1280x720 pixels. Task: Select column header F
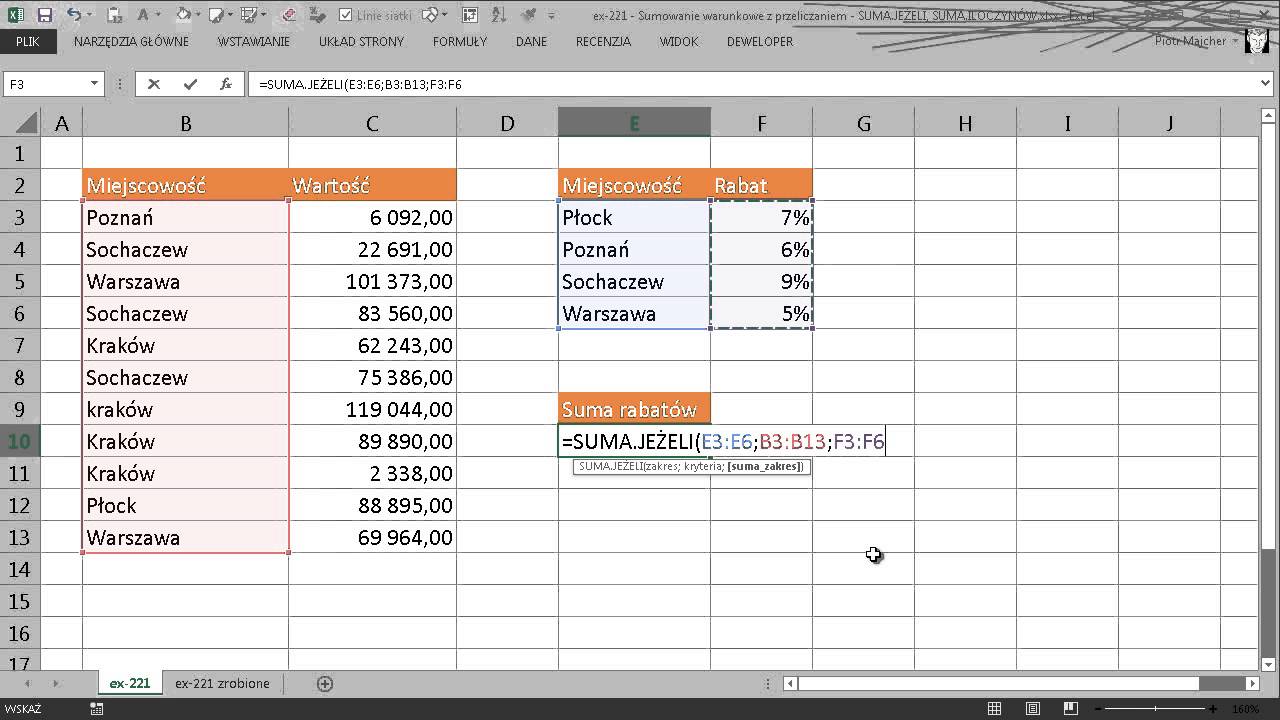click(762, 123)
